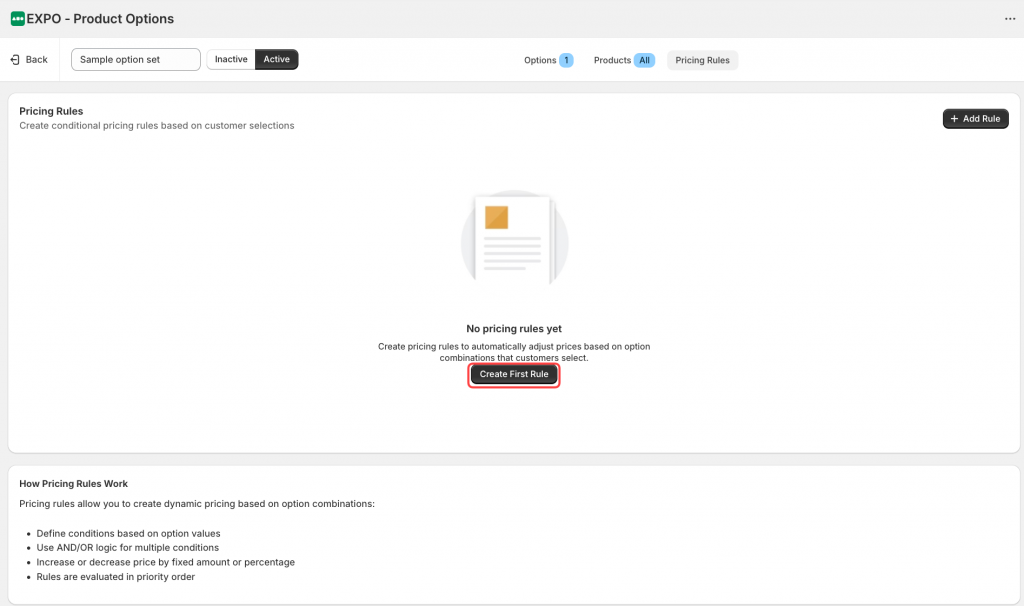The image size is (1024, 606).
Task: Click the back arrow icon next to Back
Action: click(x=12, y=59)
